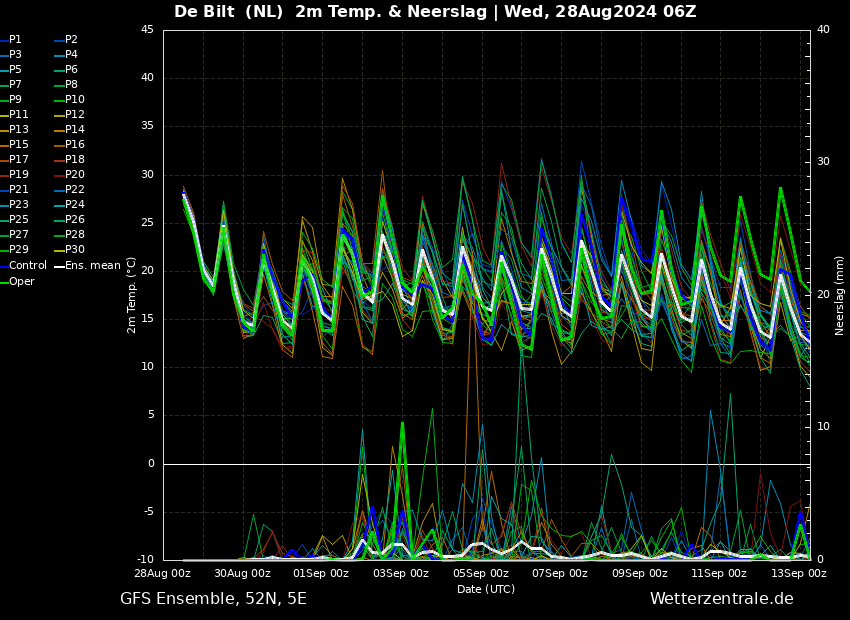Click the Wetterzentrale.de text

[x=722, y=599]
